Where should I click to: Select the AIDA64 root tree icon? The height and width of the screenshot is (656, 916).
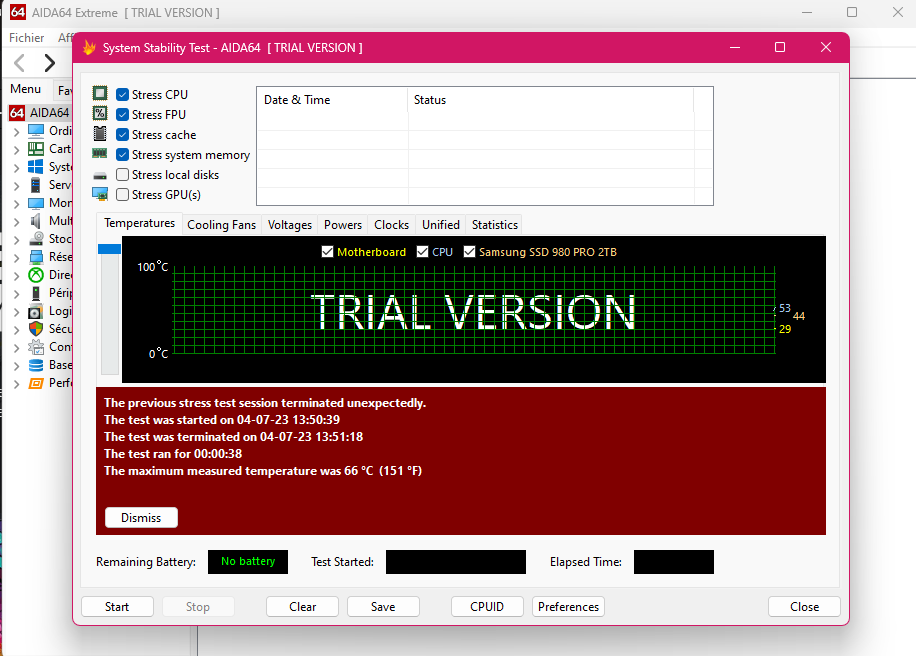point(17,113)
